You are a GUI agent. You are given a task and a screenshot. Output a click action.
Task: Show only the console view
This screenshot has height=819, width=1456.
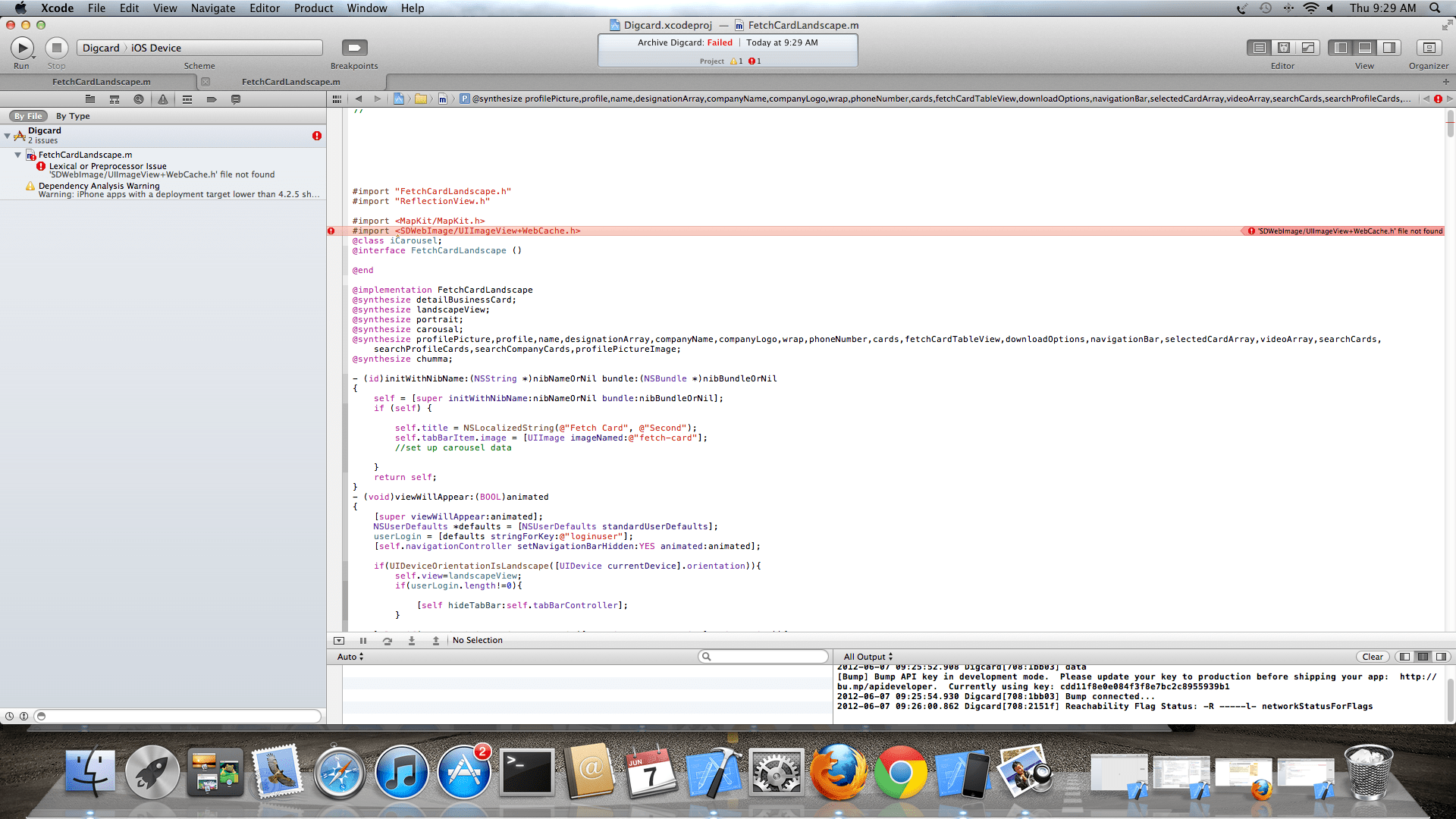(1442, 657)
